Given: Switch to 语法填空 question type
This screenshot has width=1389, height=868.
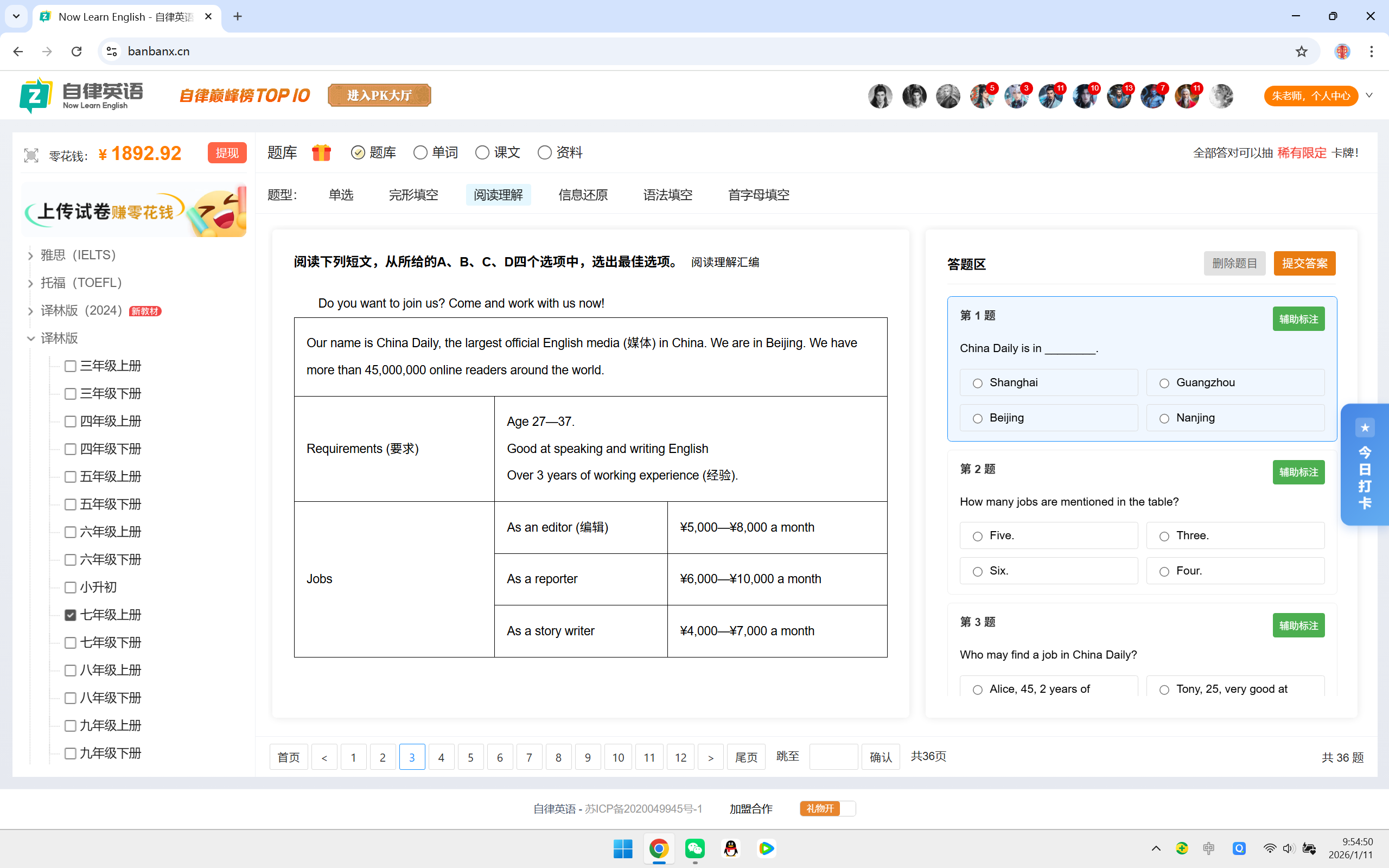Looking at the screenshot, I should click(x=667, y=195).
